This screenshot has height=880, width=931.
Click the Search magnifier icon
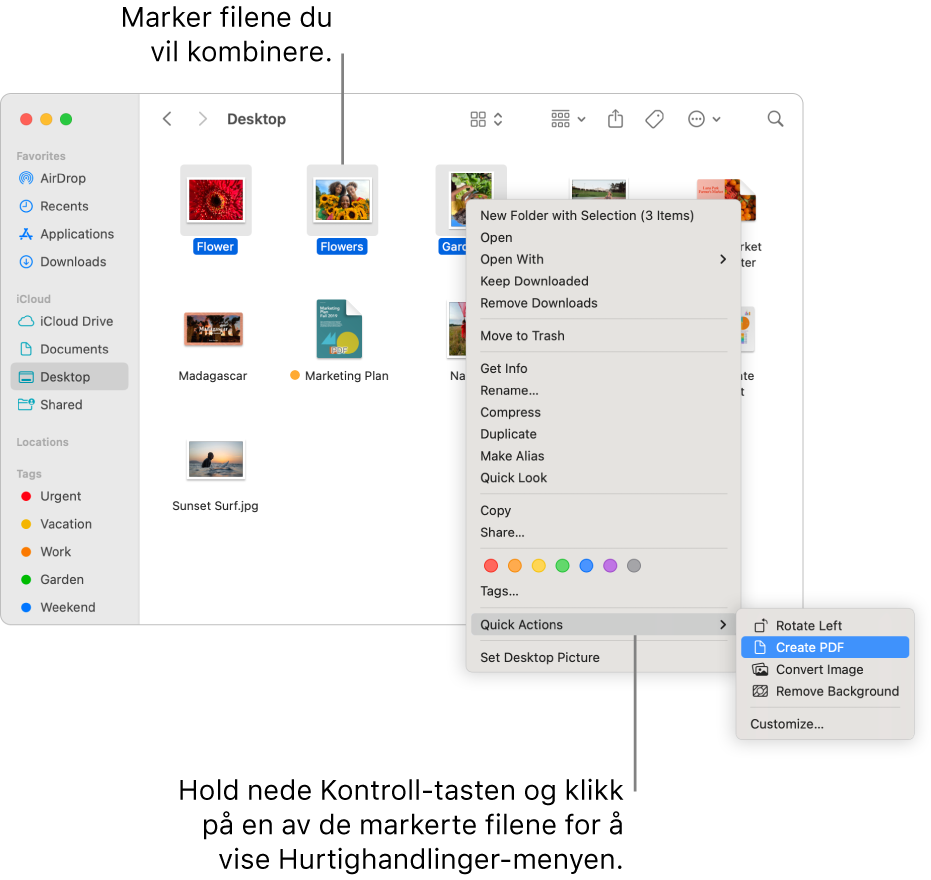click(775, 119)
